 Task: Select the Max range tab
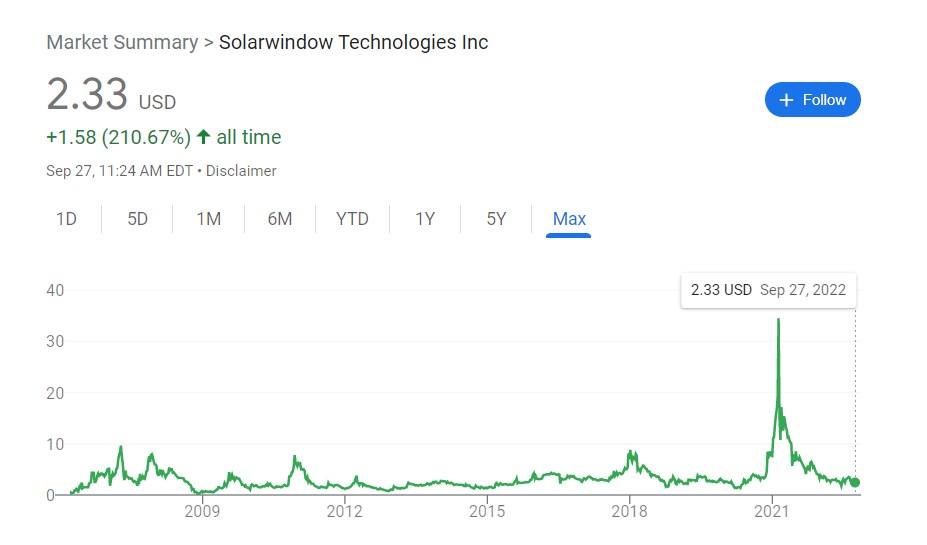click(x=569, y=220)
